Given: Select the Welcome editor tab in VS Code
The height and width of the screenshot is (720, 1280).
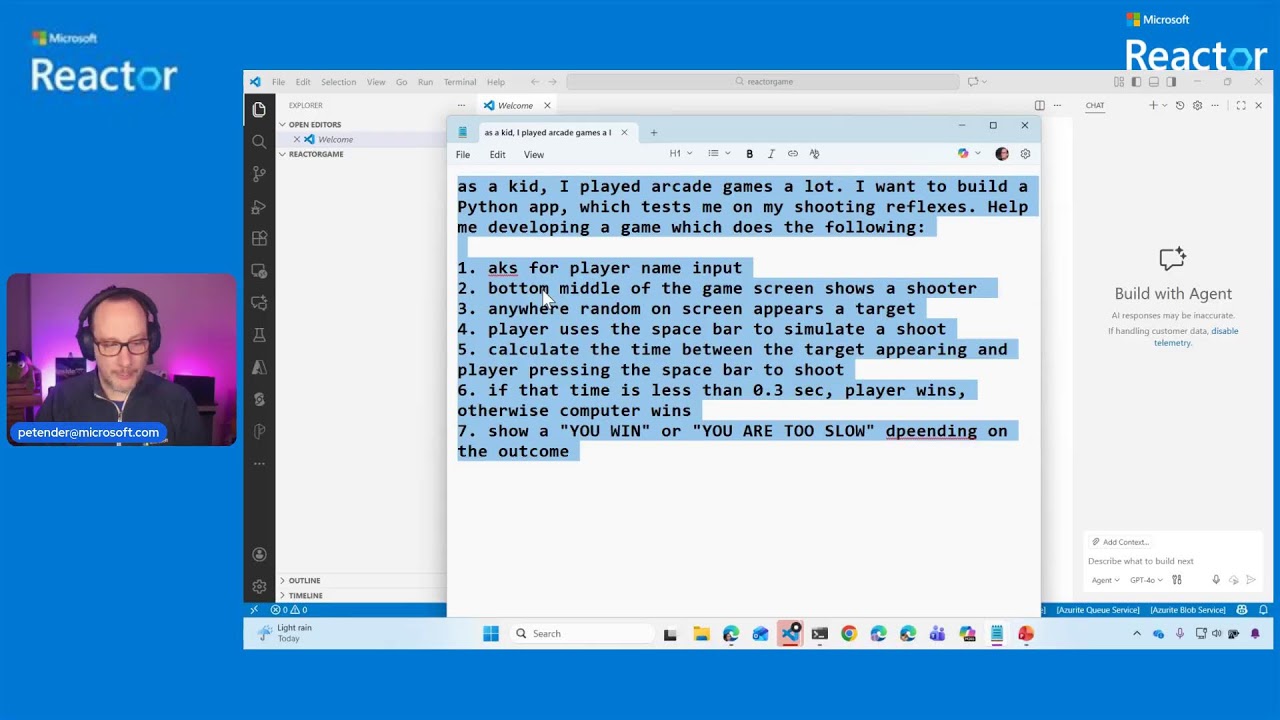Looking at the screenshot, I should [516, 105].
